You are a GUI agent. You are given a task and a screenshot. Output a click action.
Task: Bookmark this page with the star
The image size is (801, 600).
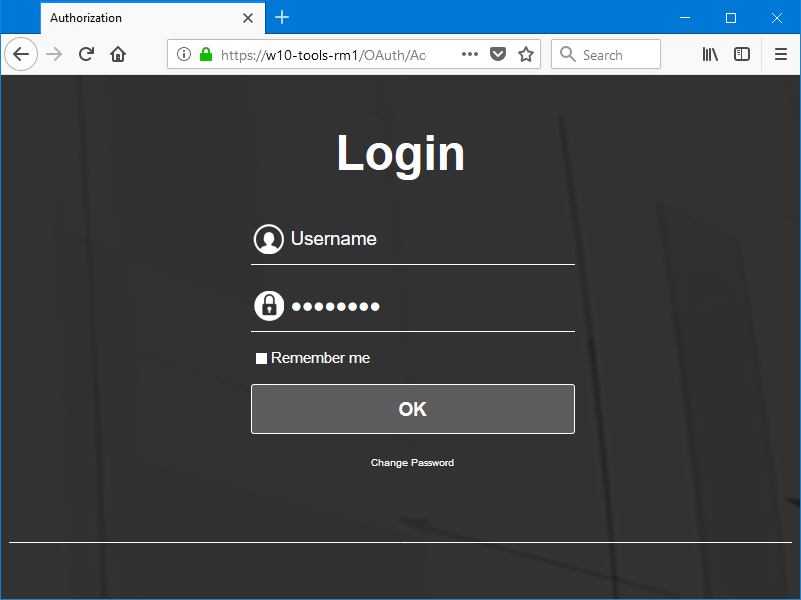[x=526, y=55]
